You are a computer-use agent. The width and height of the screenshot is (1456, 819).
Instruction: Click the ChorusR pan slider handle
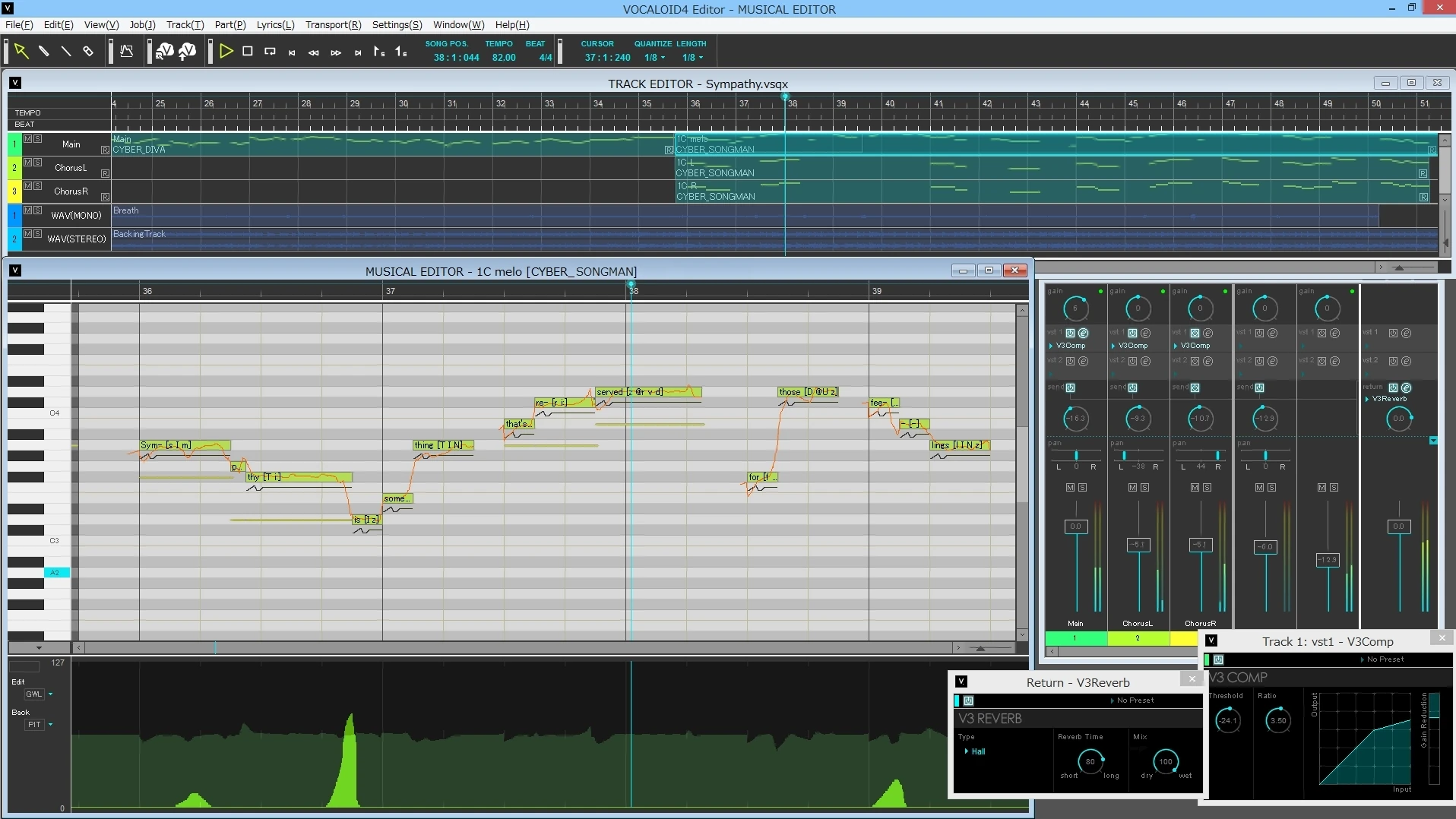[x=1217, y=455]
